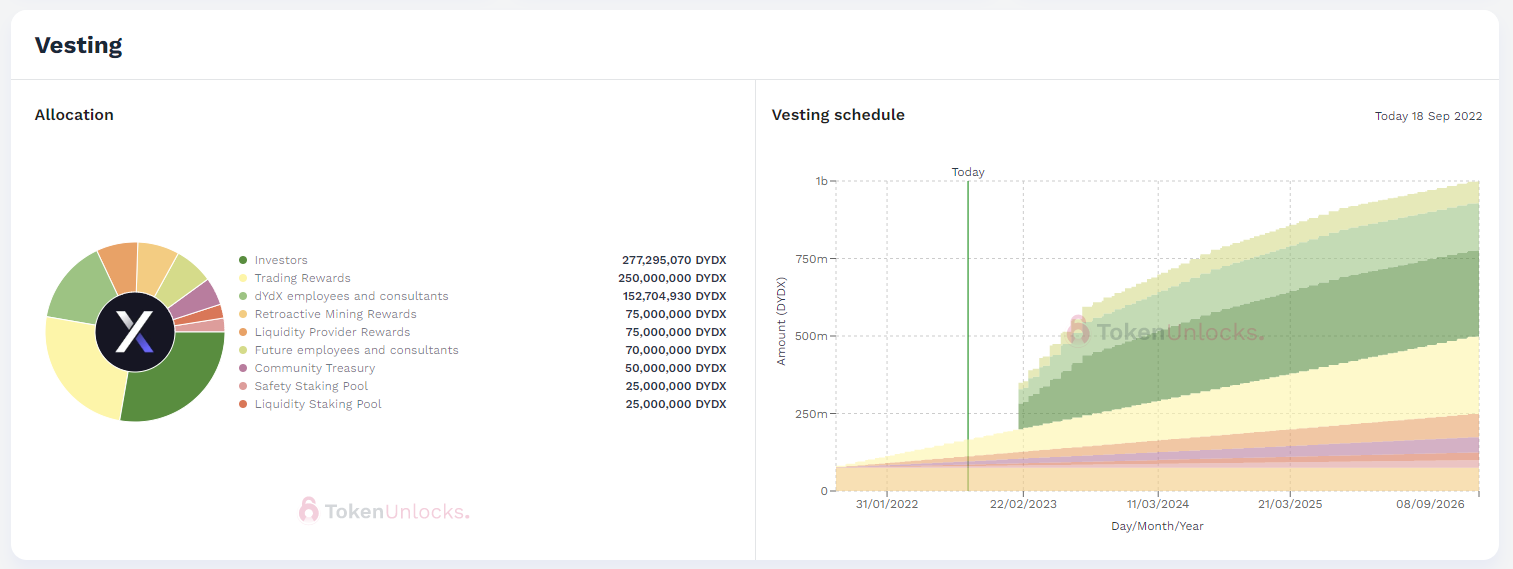
Task: Click dYdX employees and consultants label
Action: pos(352,296)
